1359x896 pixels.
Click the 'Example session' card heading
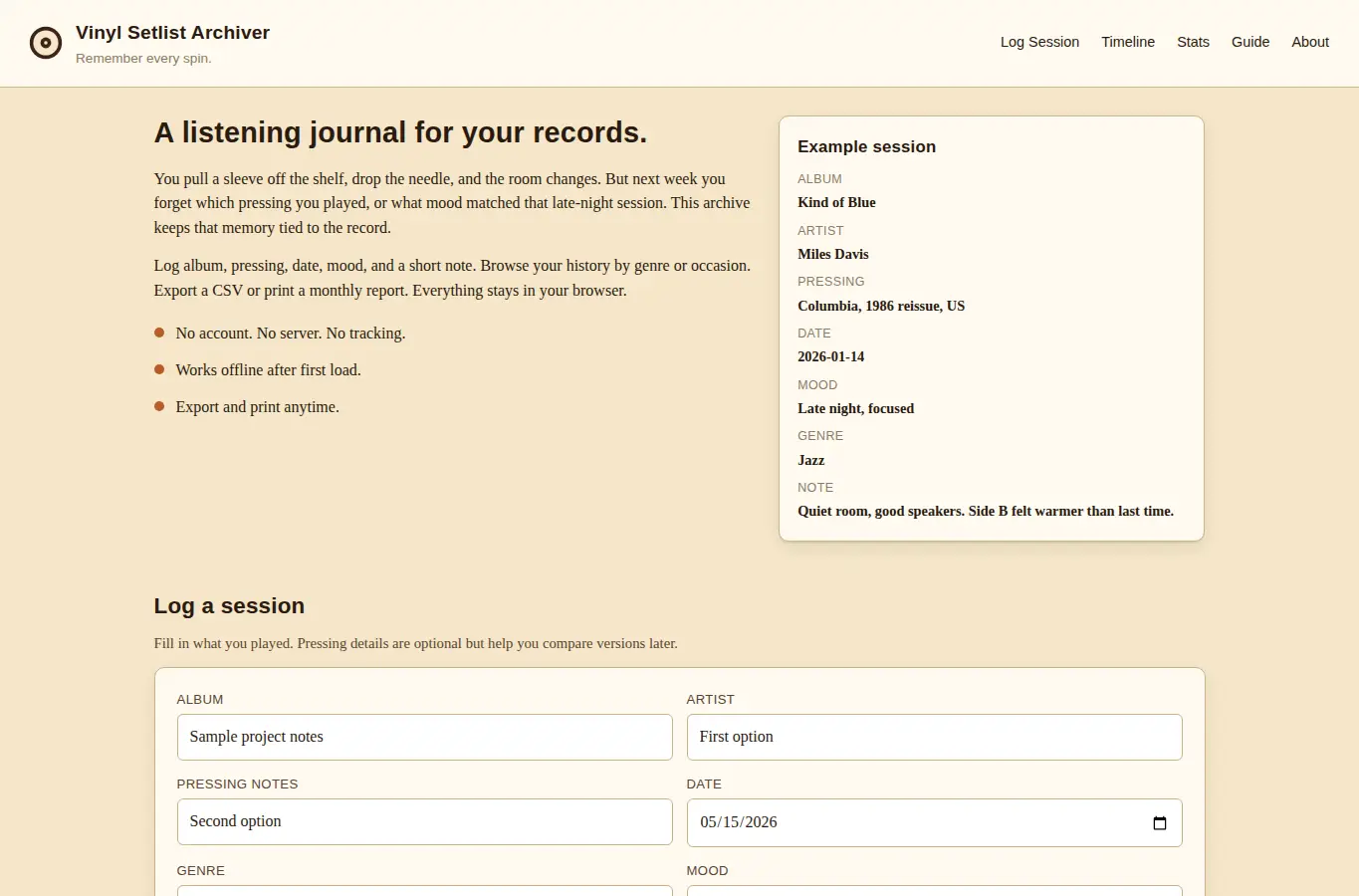pos(866,146)
